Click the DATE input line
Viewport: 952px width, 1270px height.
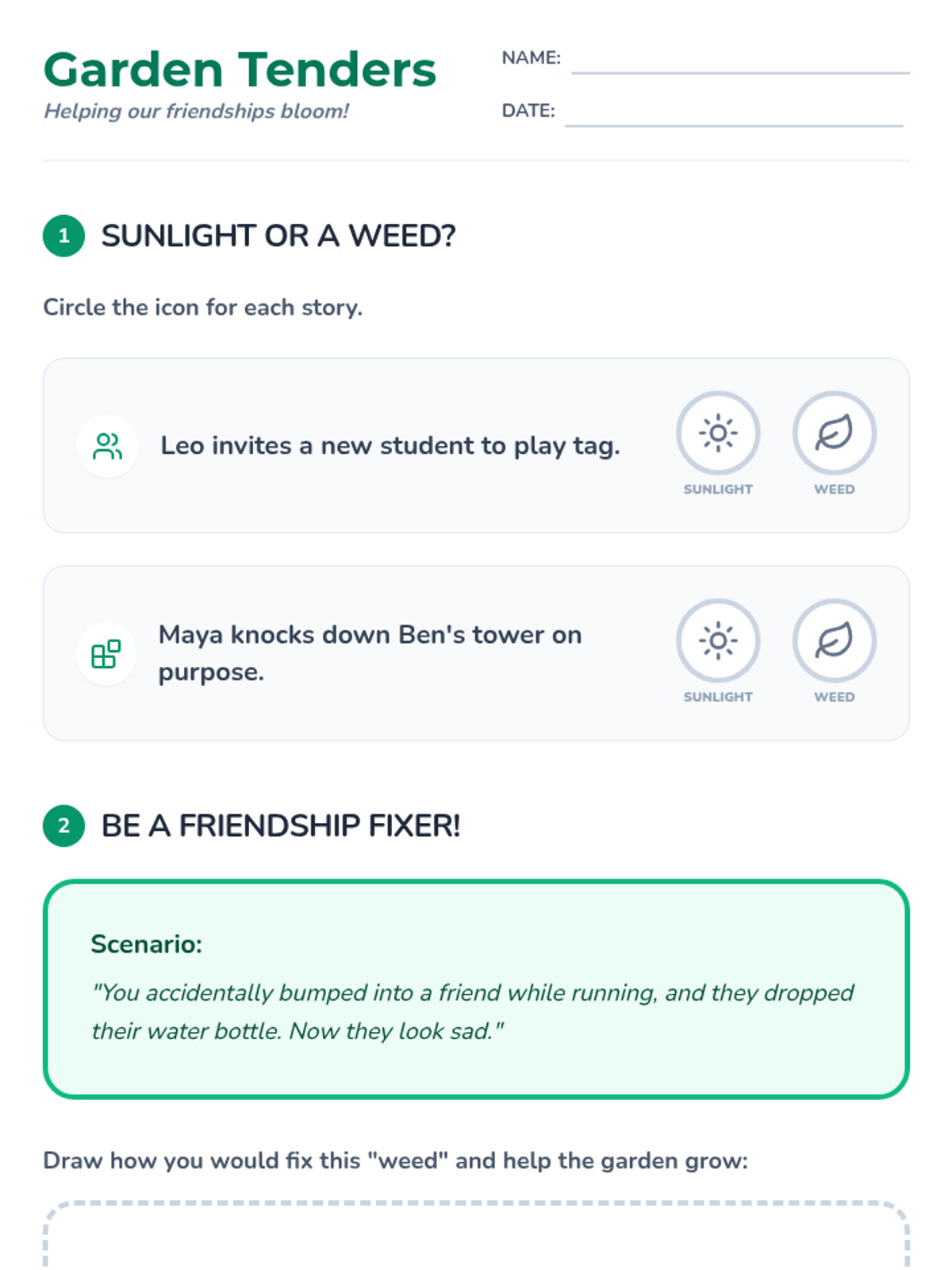click(733, 114)
